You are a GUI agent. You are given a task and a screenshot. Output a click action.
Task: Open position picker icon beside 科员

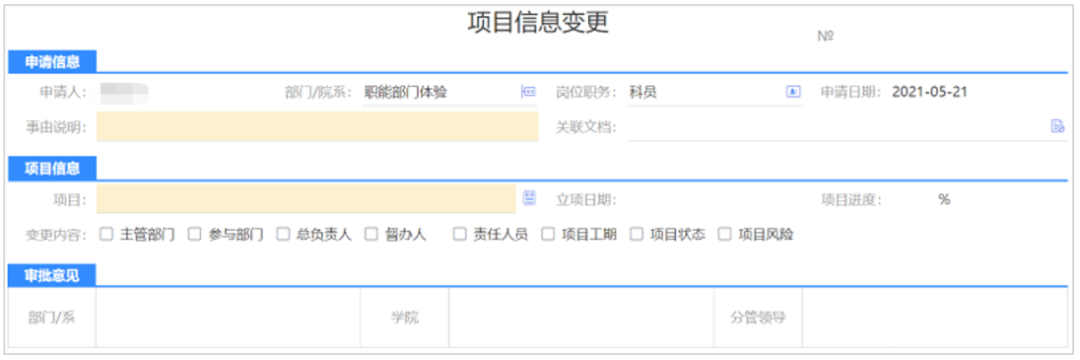click(x=793, y=92)
